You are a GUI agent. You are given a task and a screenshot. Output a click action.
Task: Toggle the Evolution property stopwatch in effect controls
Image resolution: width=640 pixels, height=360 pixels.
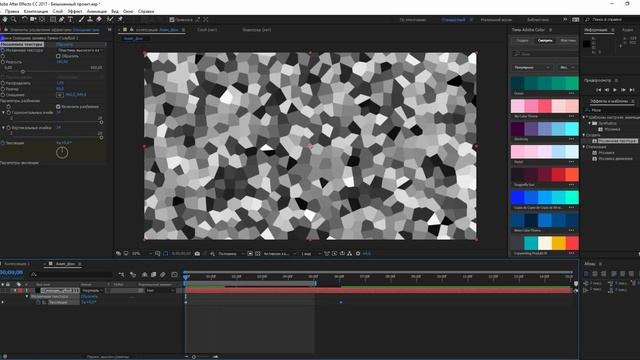pyautogui.click(x=3, y=143)
